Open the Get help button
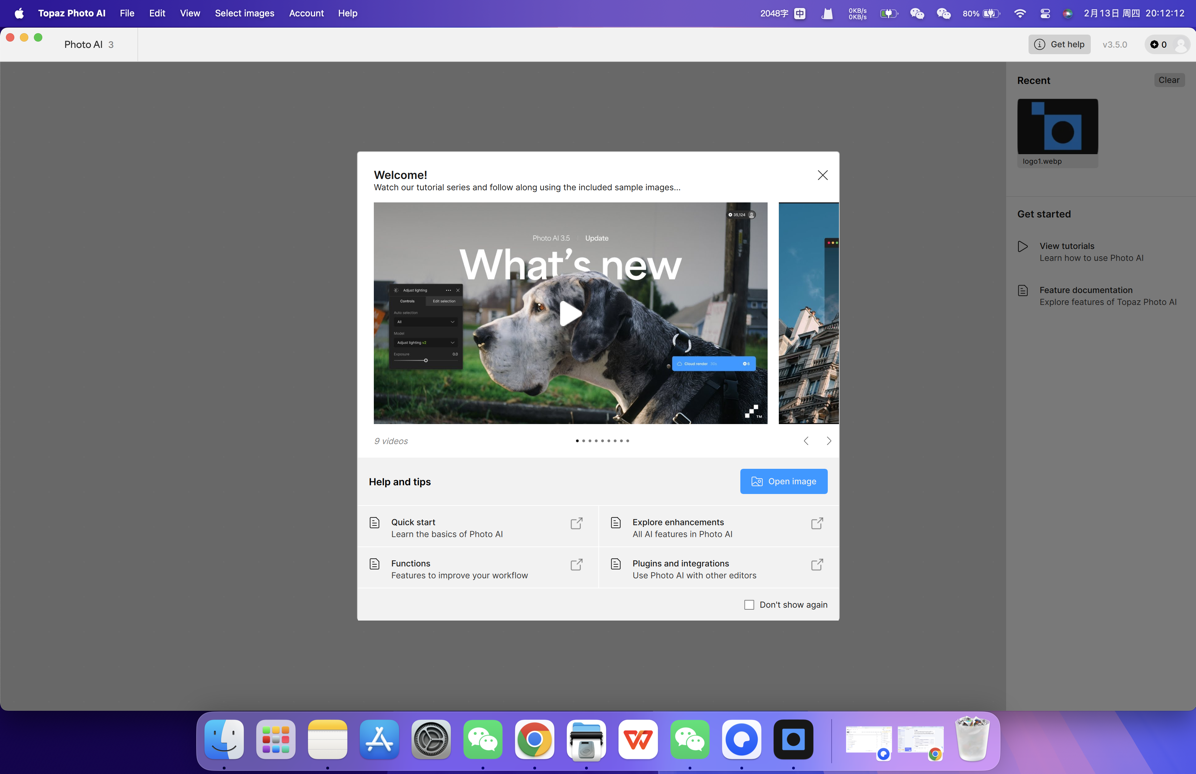Image resolution: width=1196 pixels, height=774 pixels. coord(1059,44)
